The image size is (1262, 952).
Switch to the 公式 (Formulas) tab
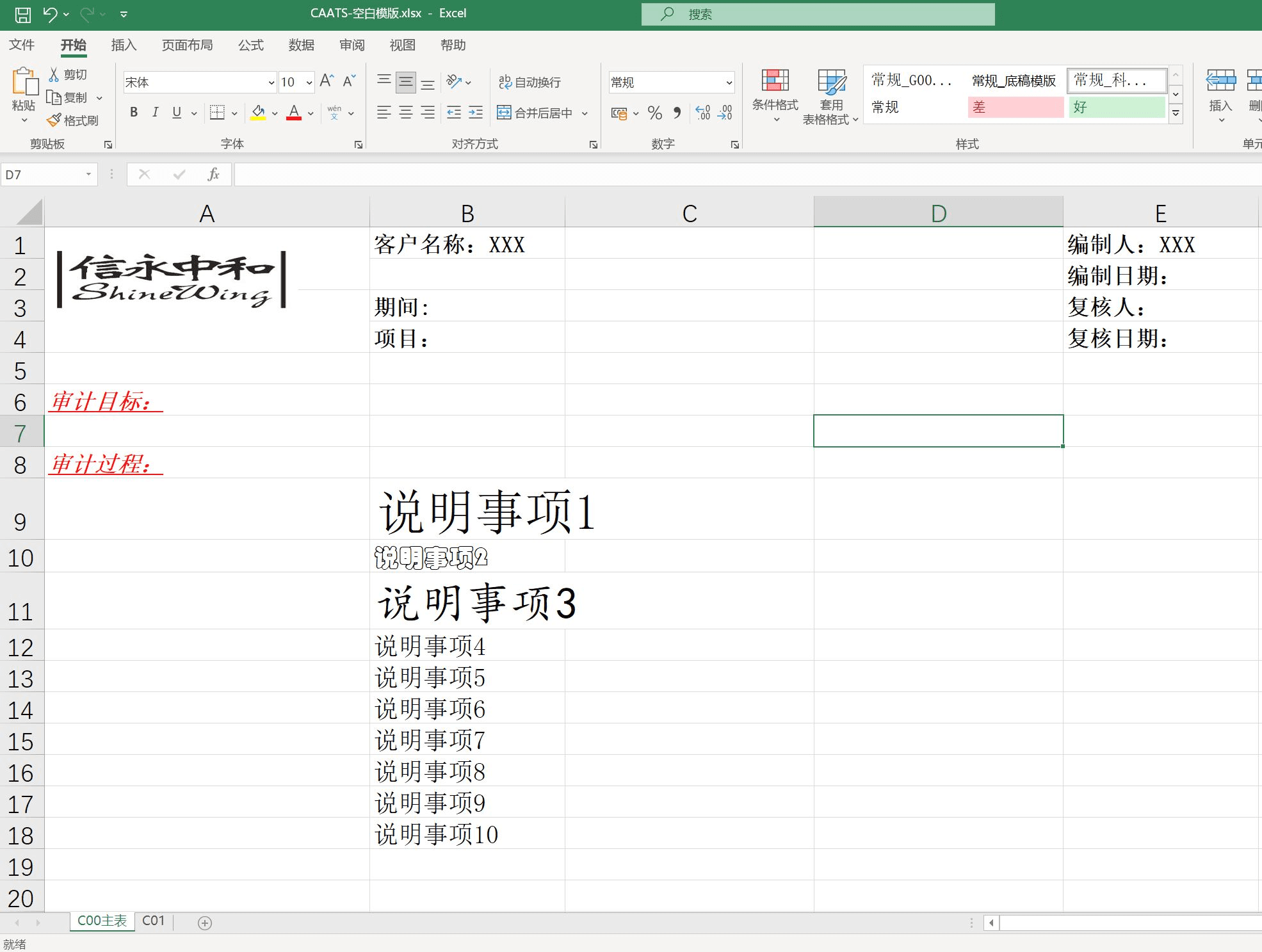(251, 45)
